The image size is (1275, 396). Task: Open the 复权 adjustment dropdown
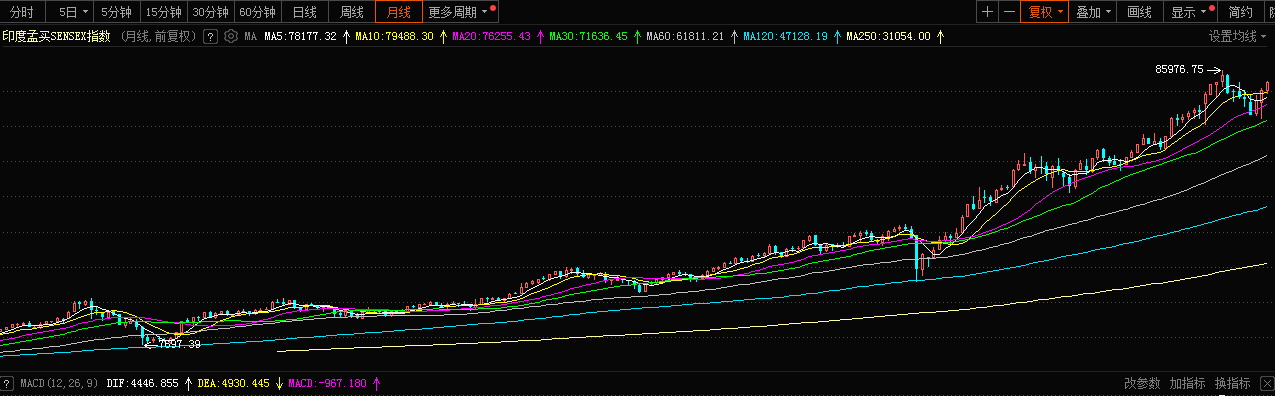pos(1045,12)
